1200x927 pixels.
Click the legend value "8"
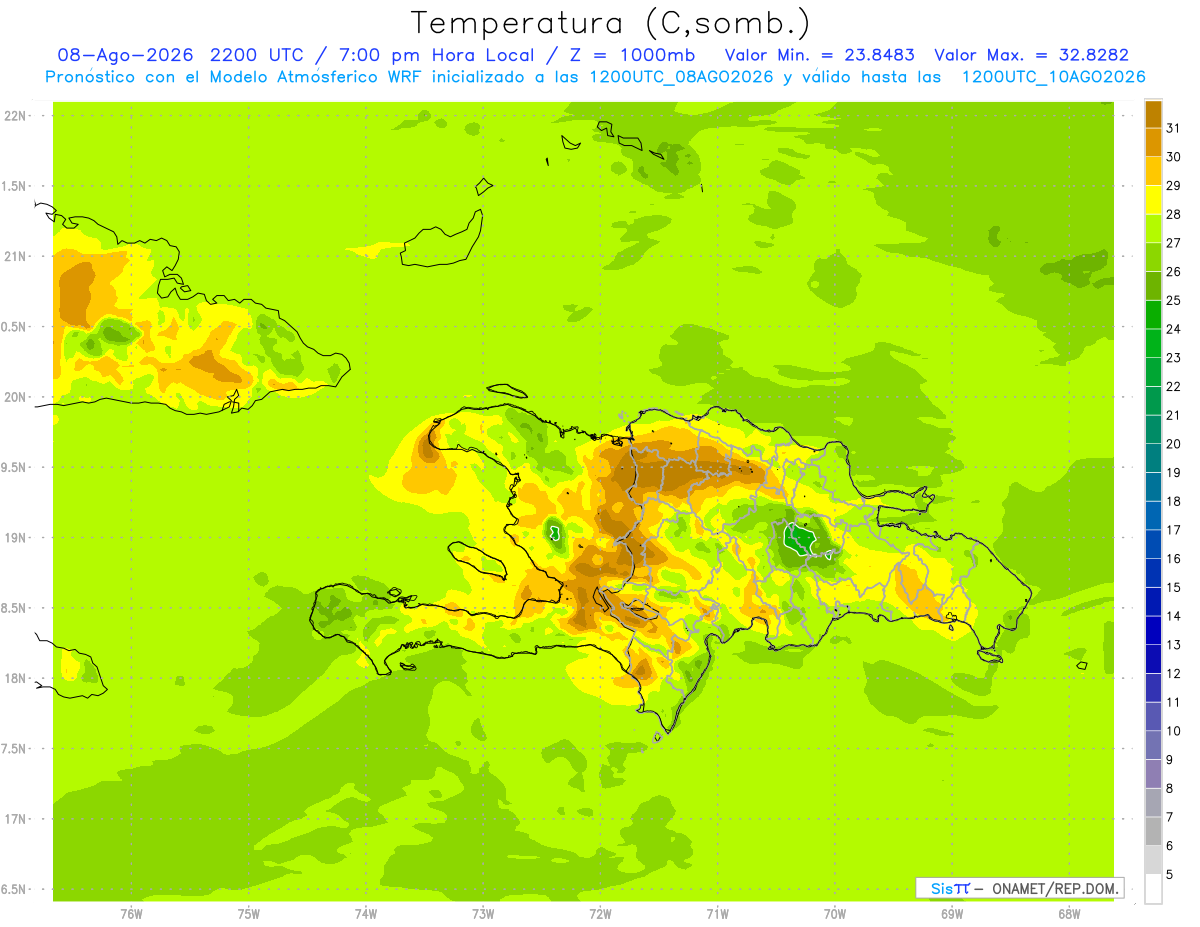pyautogui.click(x=1170, y=789)
